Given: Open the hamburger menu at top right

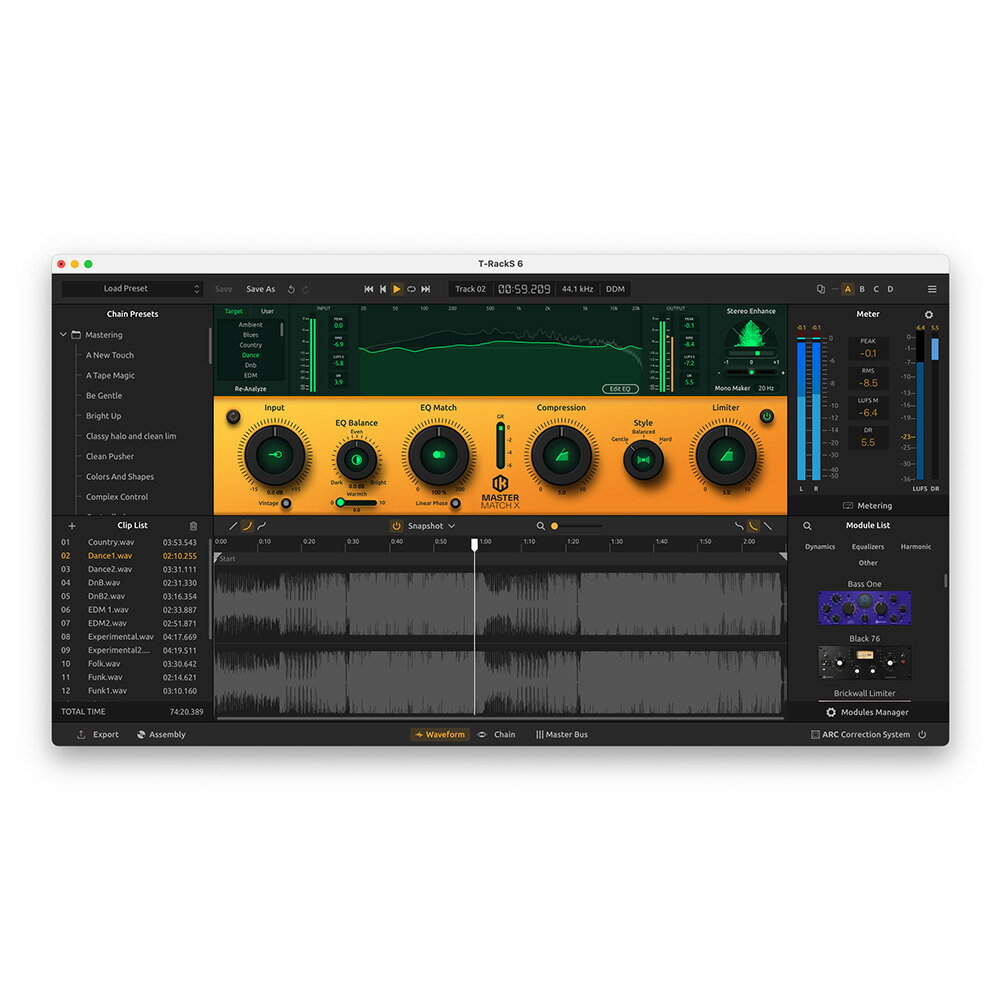Looking at the screenshot, I should 932,289.
